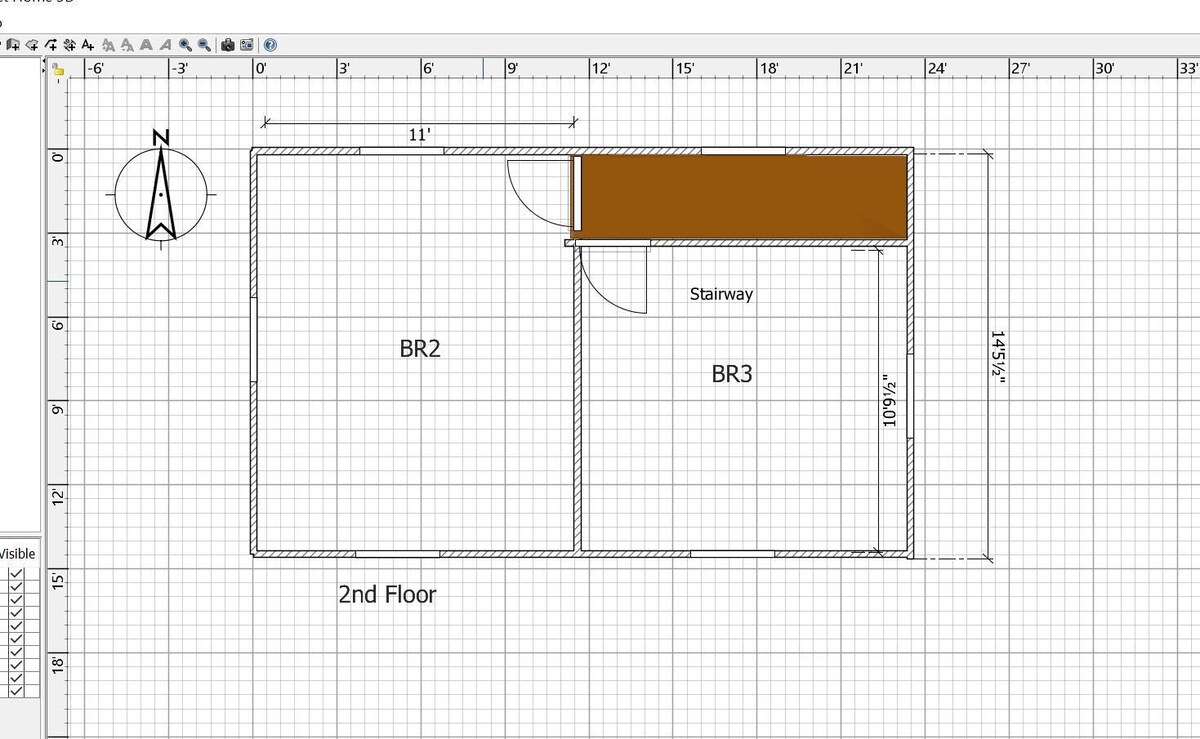Screen dimensions: 1200x739
Task: Open the Create video tool
Action: [x=246, y=45]
